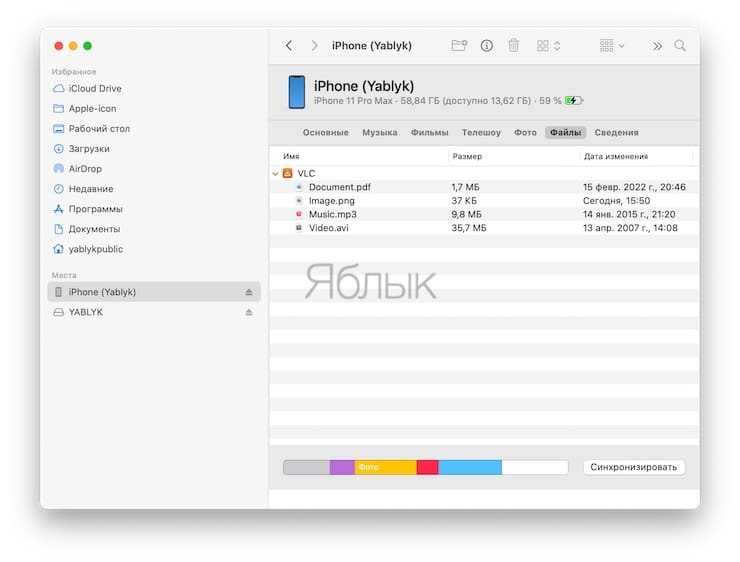Click the gray storage bar segment

point(306,468)
